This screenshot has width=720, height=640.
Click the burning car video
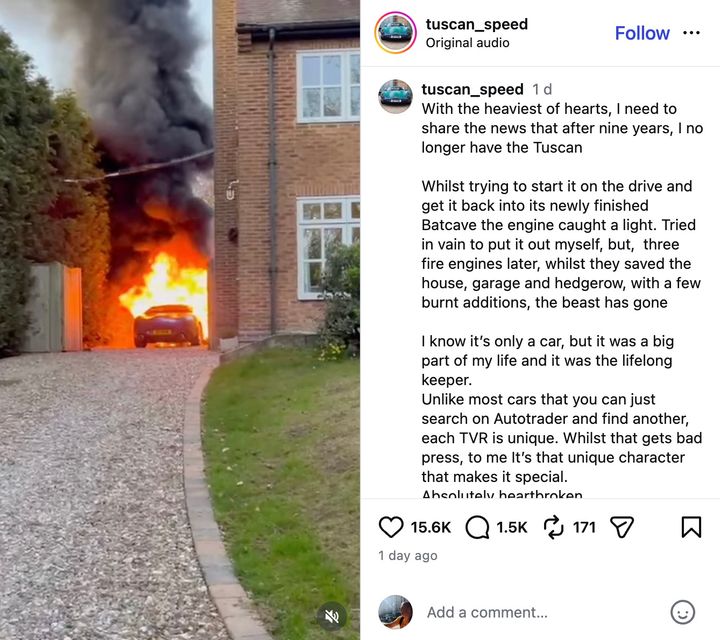coord(180,320)
